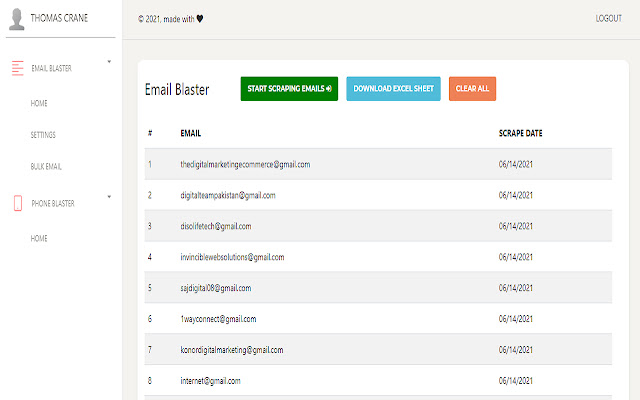Viewport: 640px width, 400px height.
Task: Sort by the Email column header
Action: [x=190, y=133]
